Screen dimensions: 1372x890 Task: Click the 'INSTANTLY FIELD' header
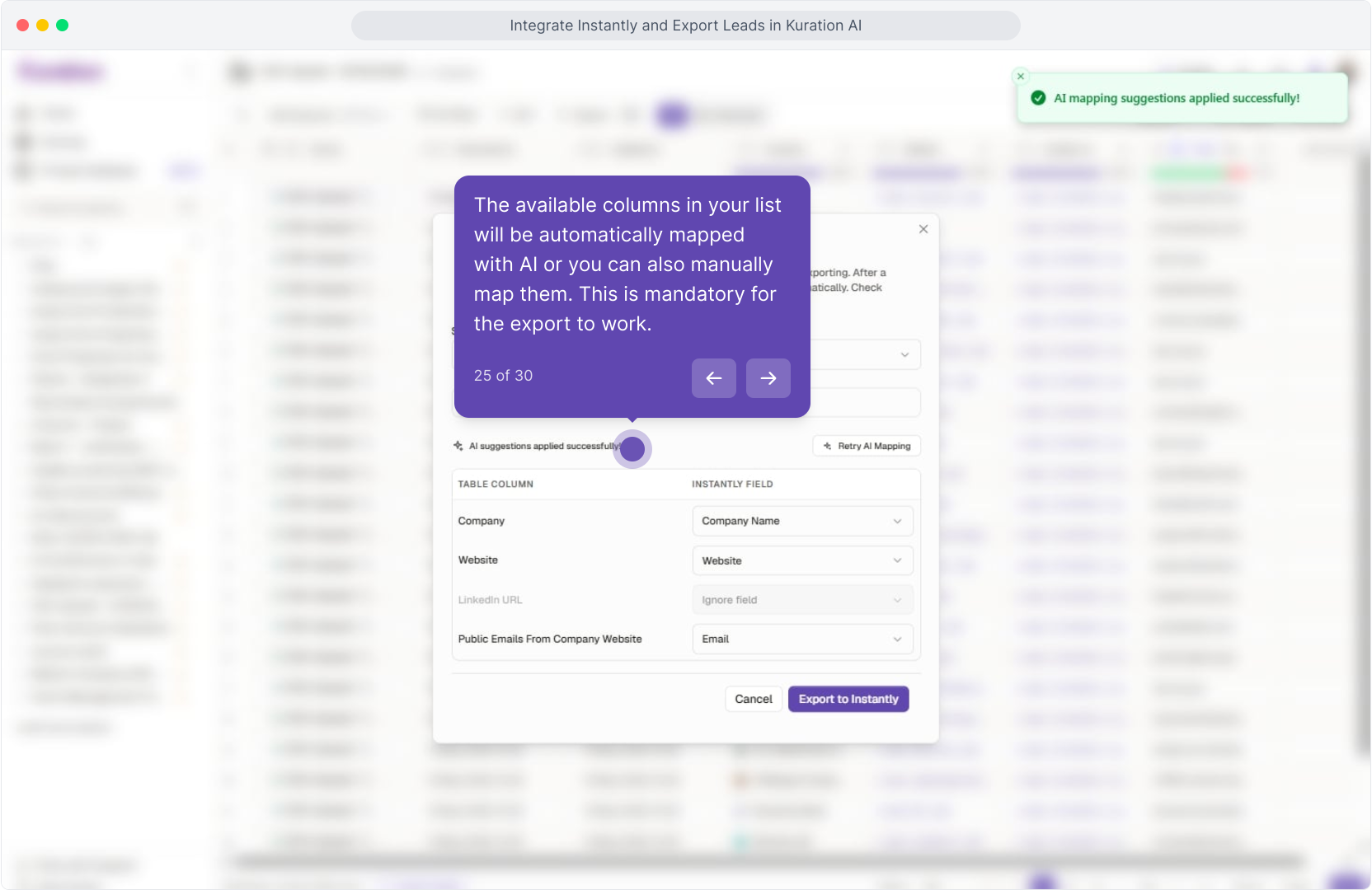[x=732, y=484]
